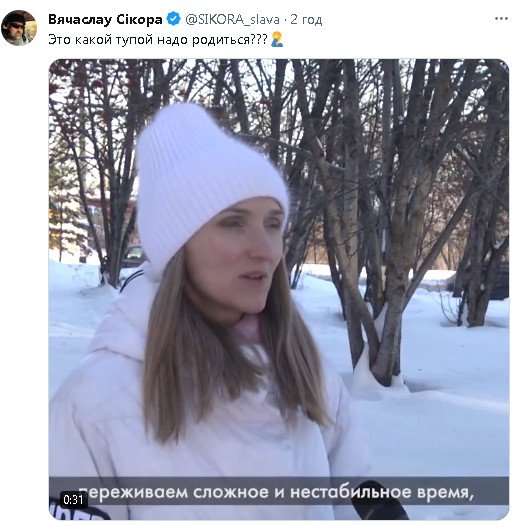Open the tweet via the '2 год' timestamp
This screenshot has width=512, height=526.
click(x=306, y=19)
